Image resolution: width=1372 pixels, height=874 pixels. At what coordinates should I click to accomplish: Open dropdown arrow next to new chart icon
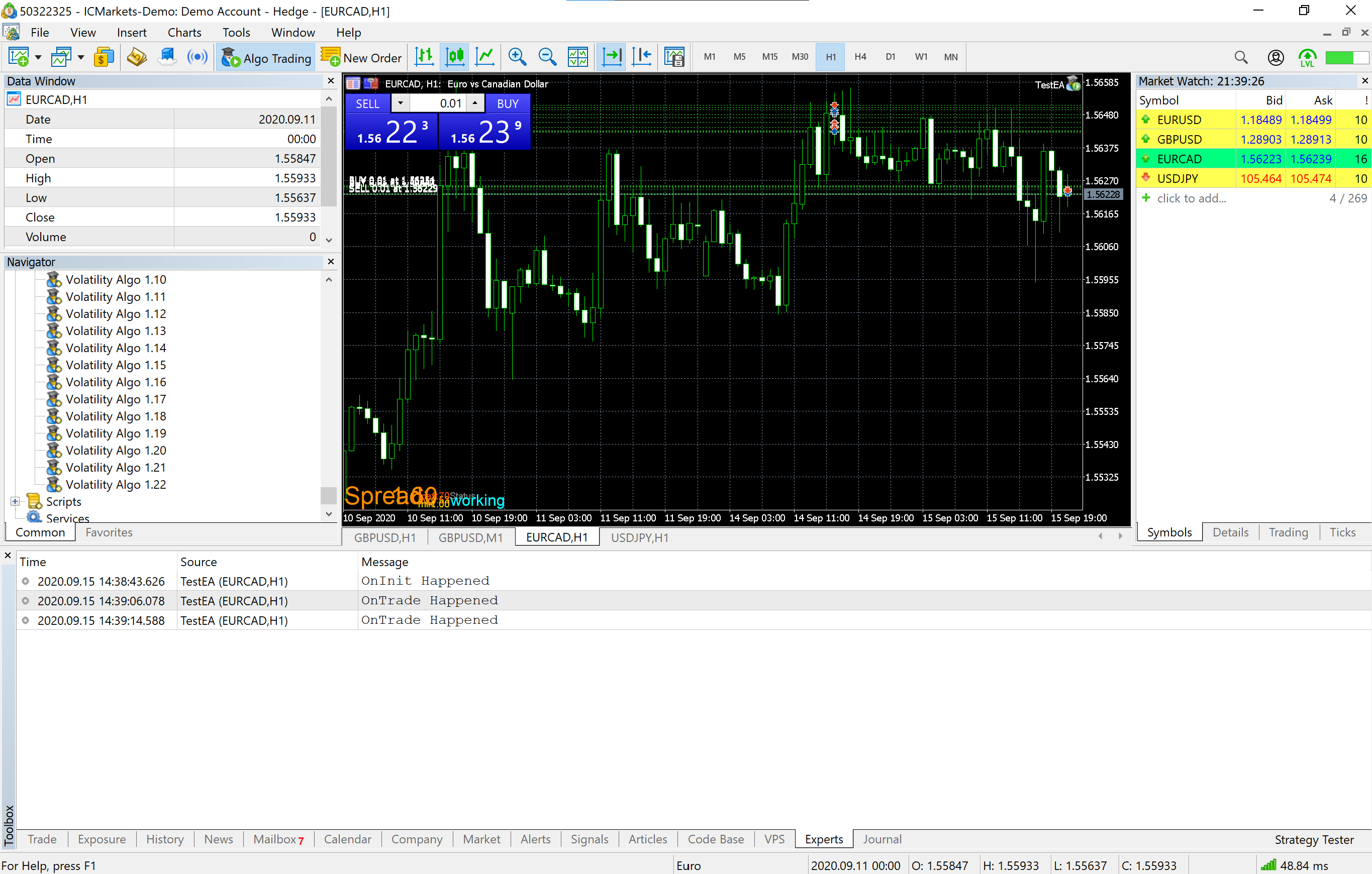tap(38, 57)
